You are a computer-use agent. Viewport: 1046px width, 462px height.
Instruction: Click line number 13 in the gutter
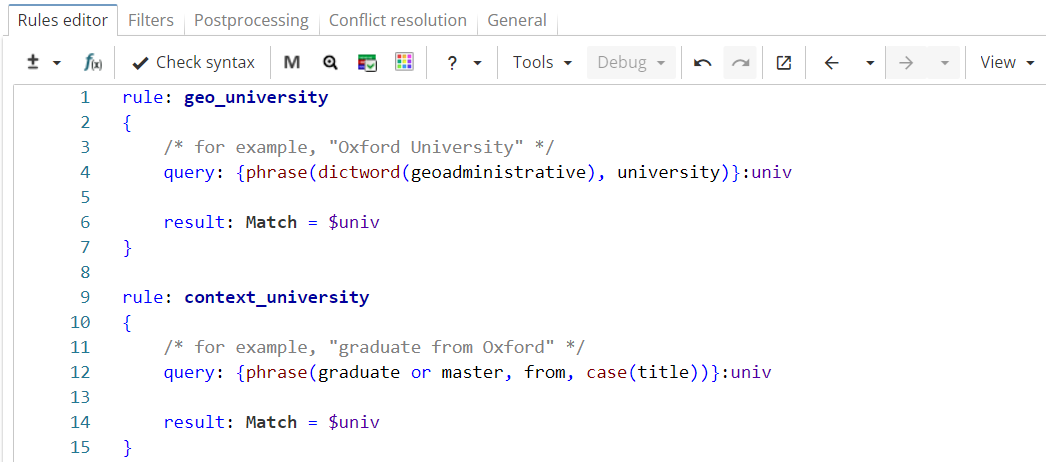coord(79,397)
